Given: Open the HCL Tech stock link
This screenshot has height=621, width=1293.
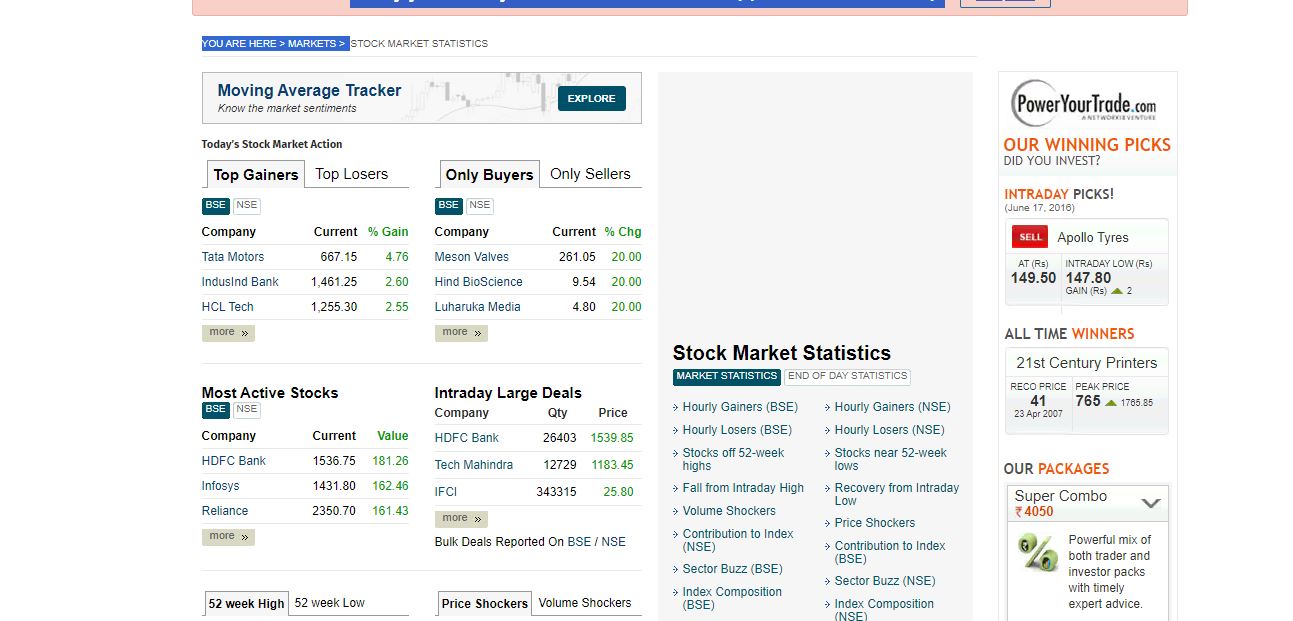Looking at the screenshot, I should 228,307.
